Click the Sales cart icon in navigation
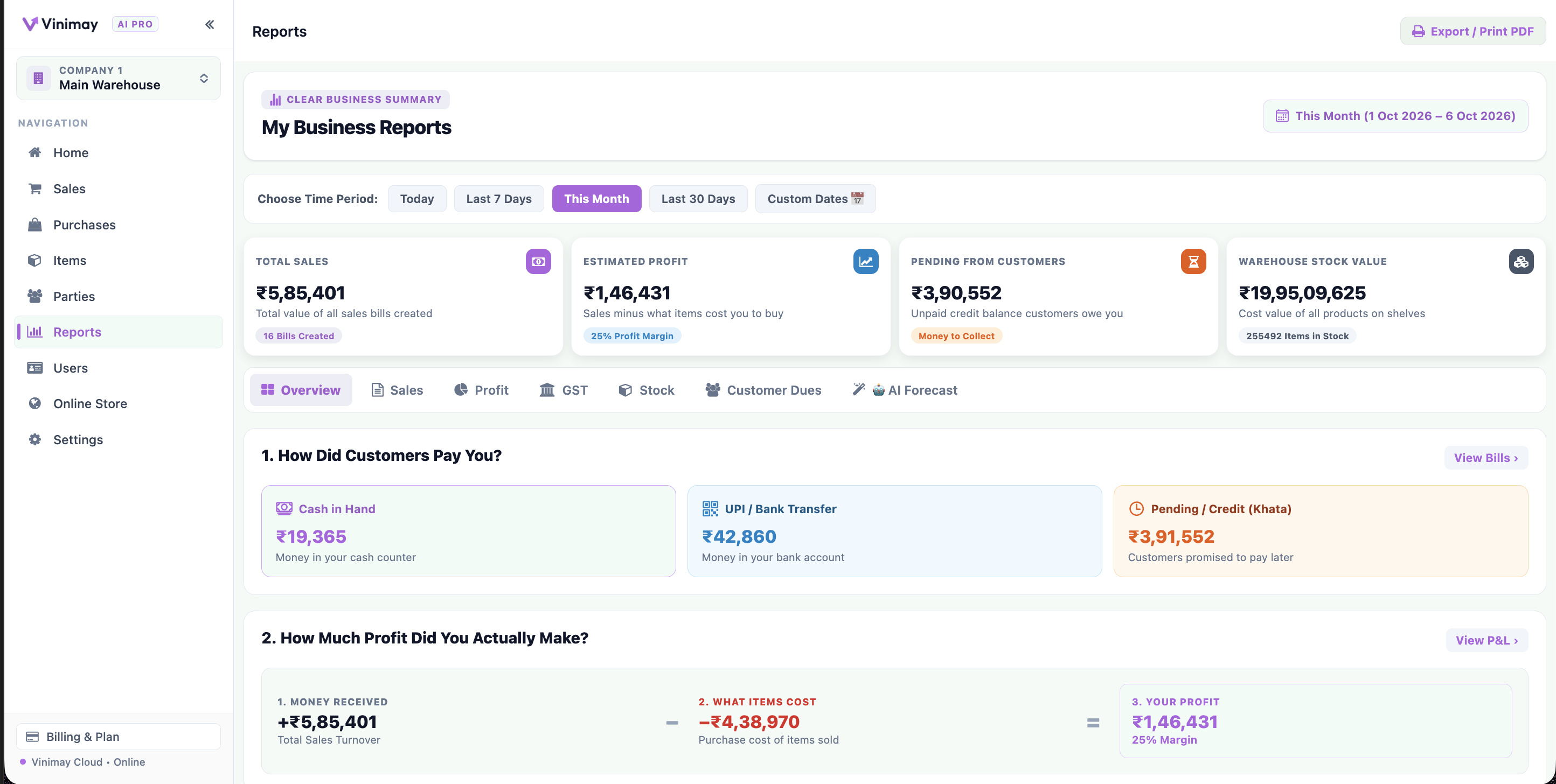The image size is (1556, 784). pos(35,189)
